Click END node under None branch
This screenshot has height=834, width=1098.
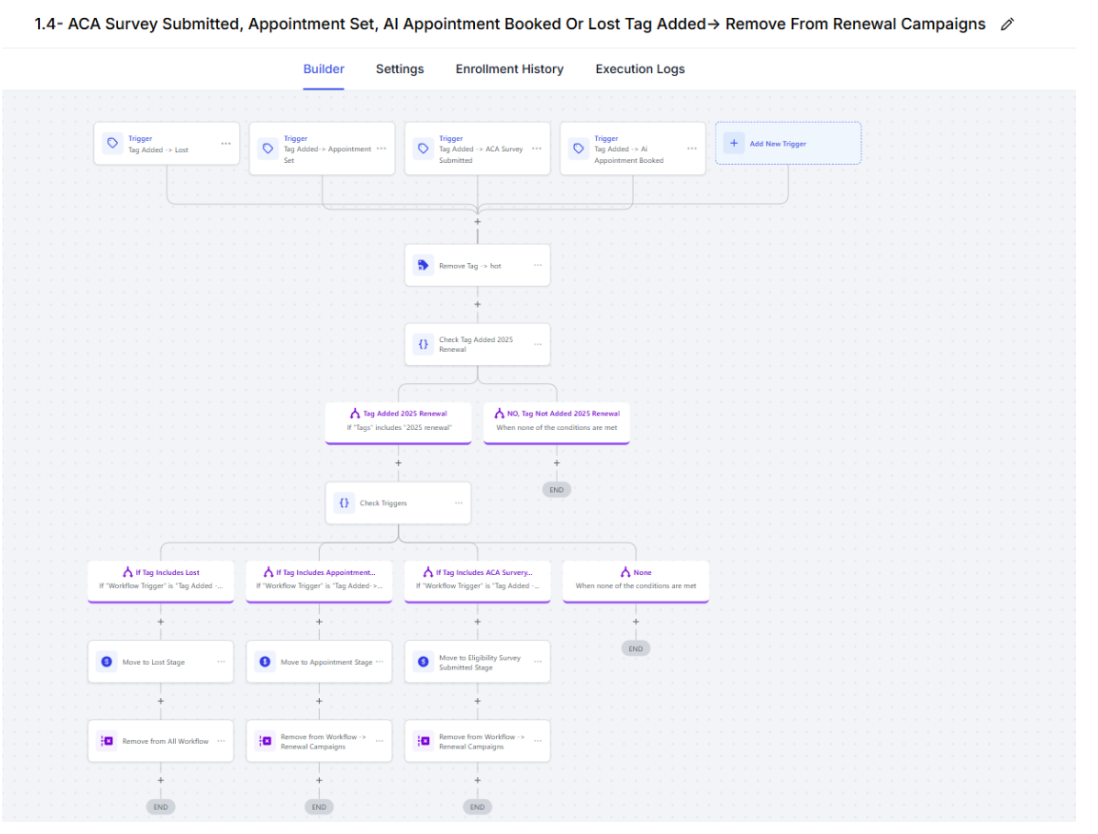tap(636, 648)
